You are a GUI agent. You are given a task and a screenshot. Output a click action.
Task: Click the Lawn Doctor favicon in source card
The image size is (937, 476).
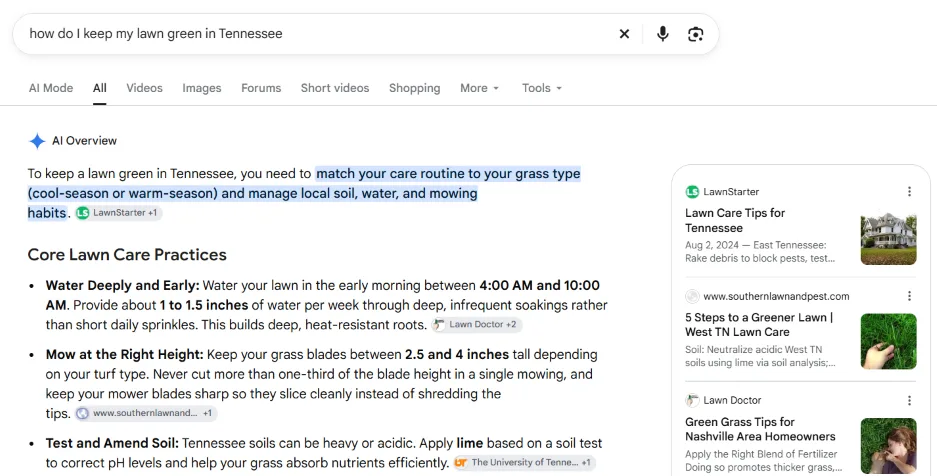click(x=692, y=400)
